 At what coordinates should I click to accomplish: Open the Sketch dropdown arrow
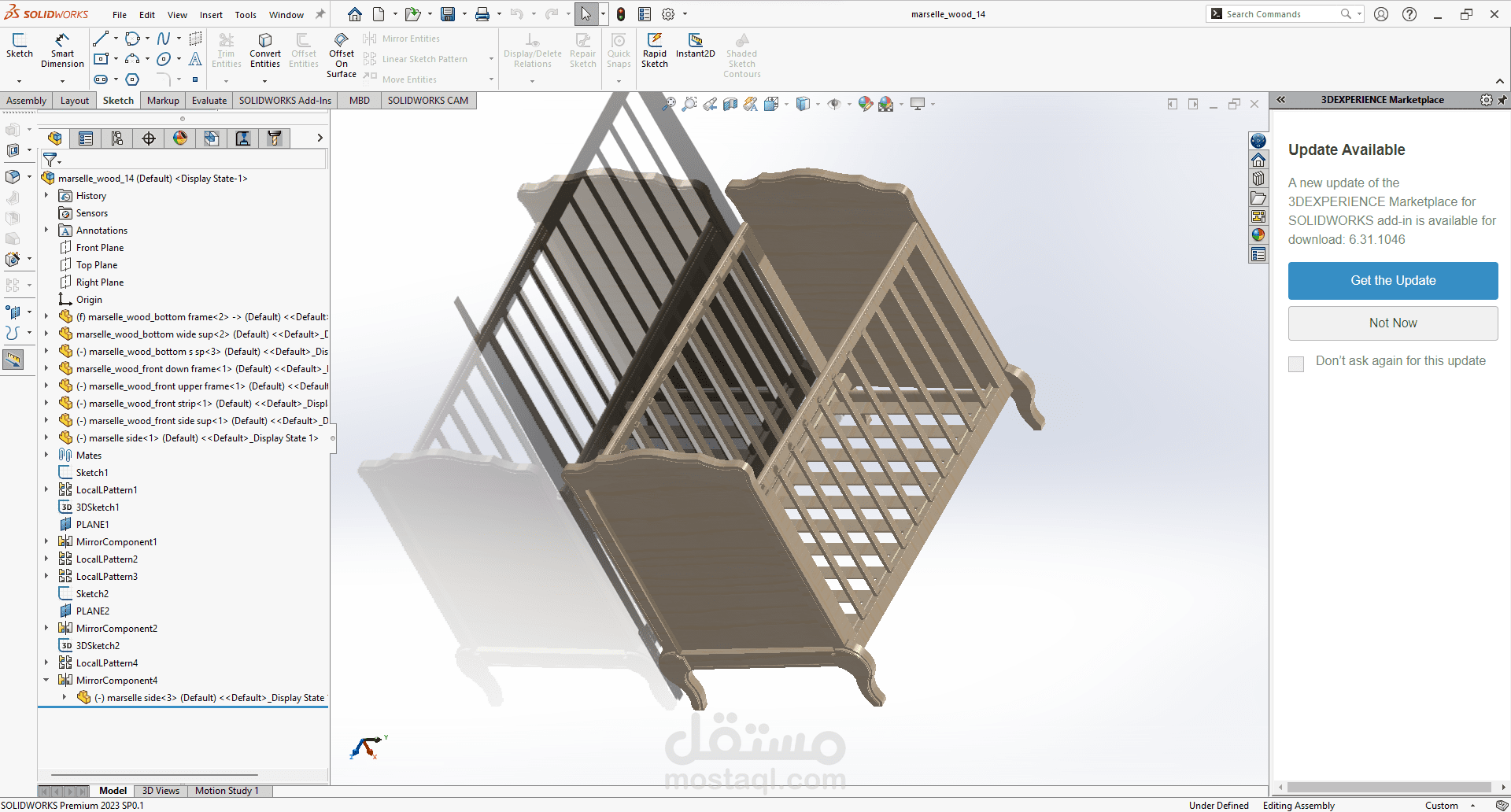[20, 80]
